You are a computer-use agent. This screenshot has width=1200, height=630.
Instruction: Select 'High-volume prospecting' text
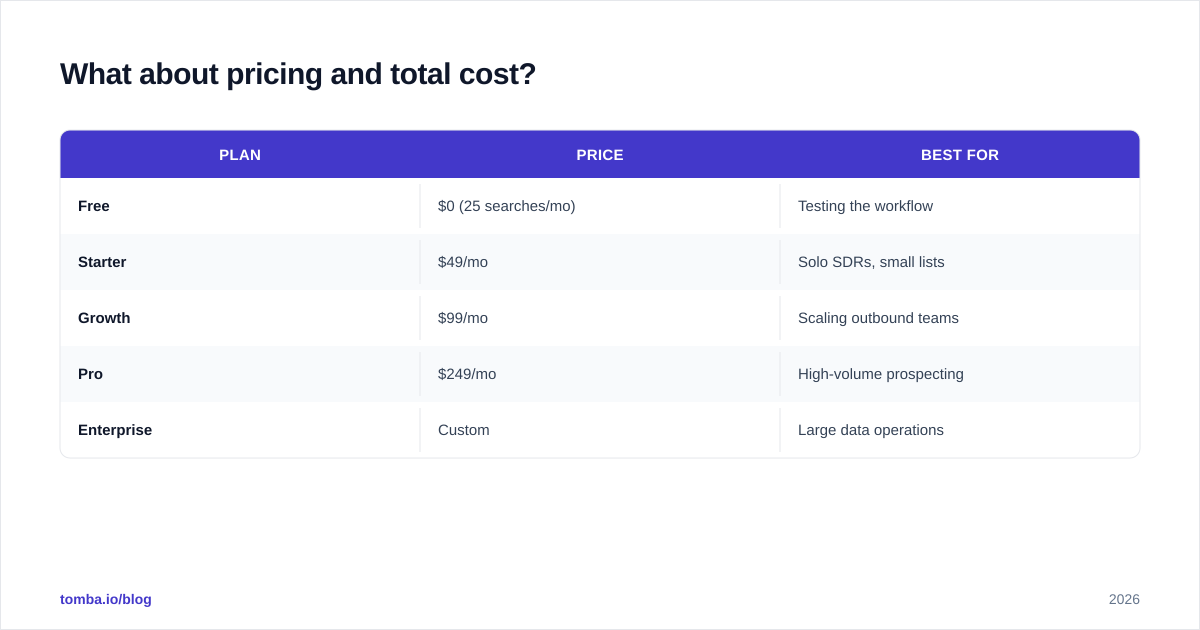881,374
